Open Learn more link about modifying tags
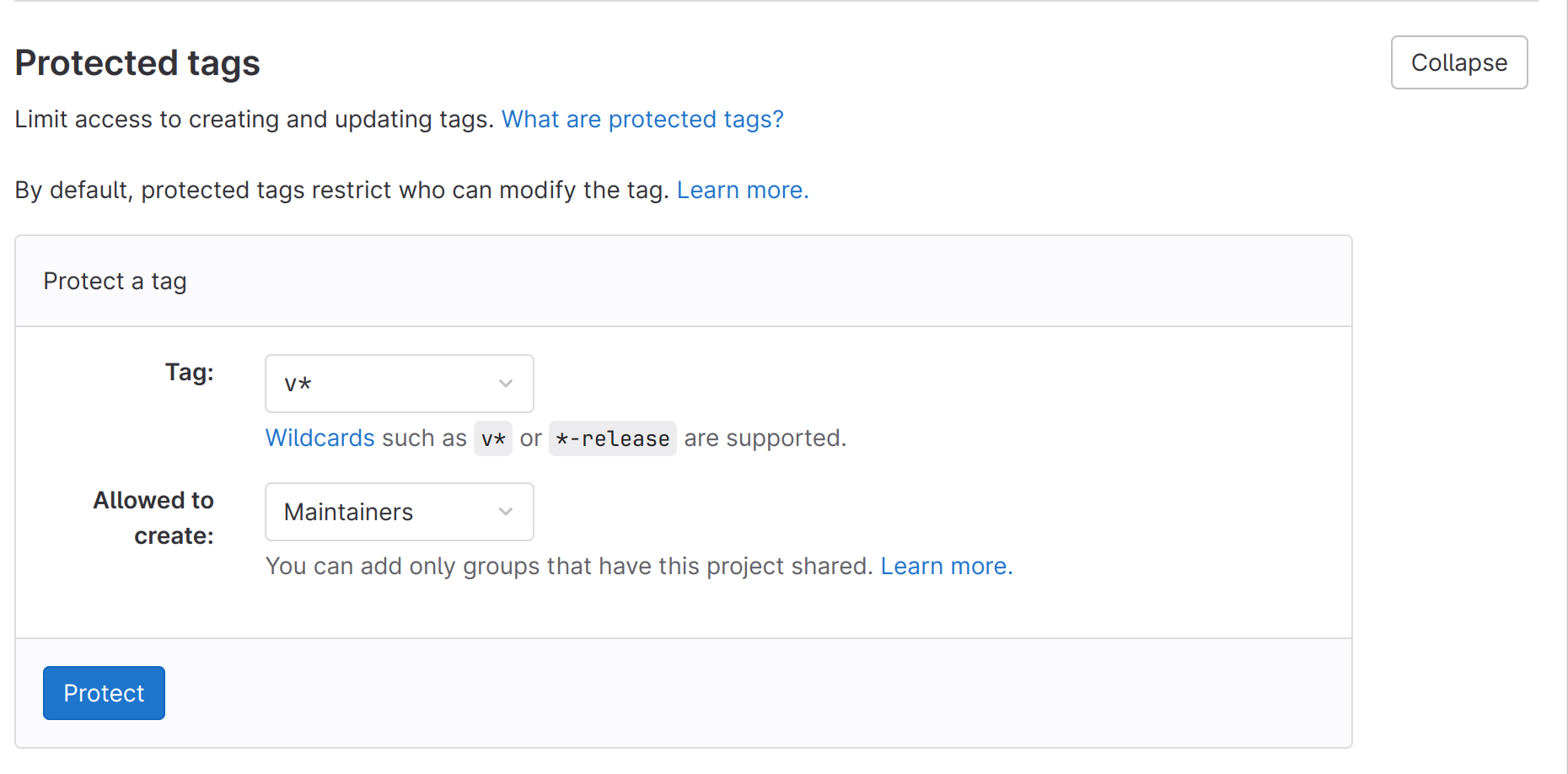Viewport: 1568px width, 774px height. click(742, 191)
